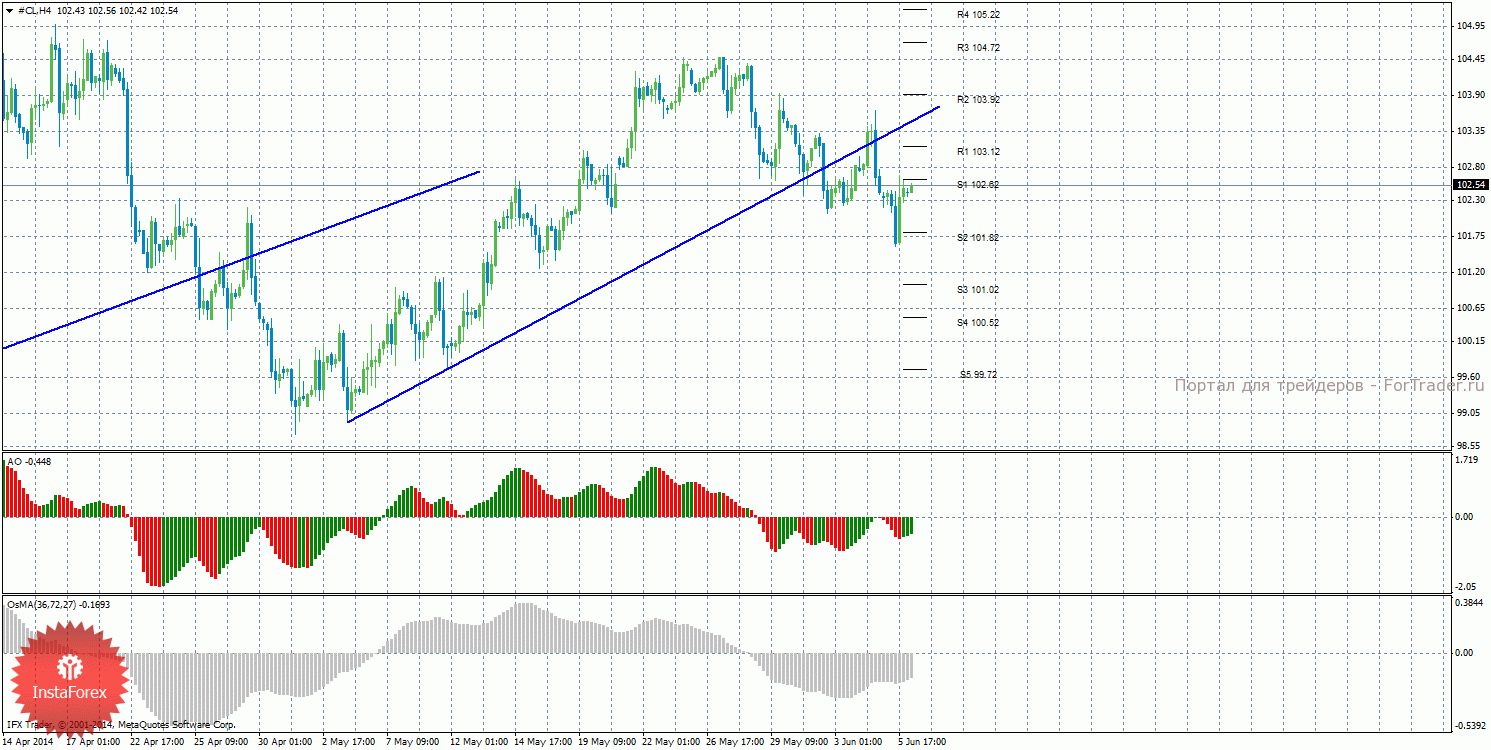Select the R1 103.12 pivot label

point(977,152)
